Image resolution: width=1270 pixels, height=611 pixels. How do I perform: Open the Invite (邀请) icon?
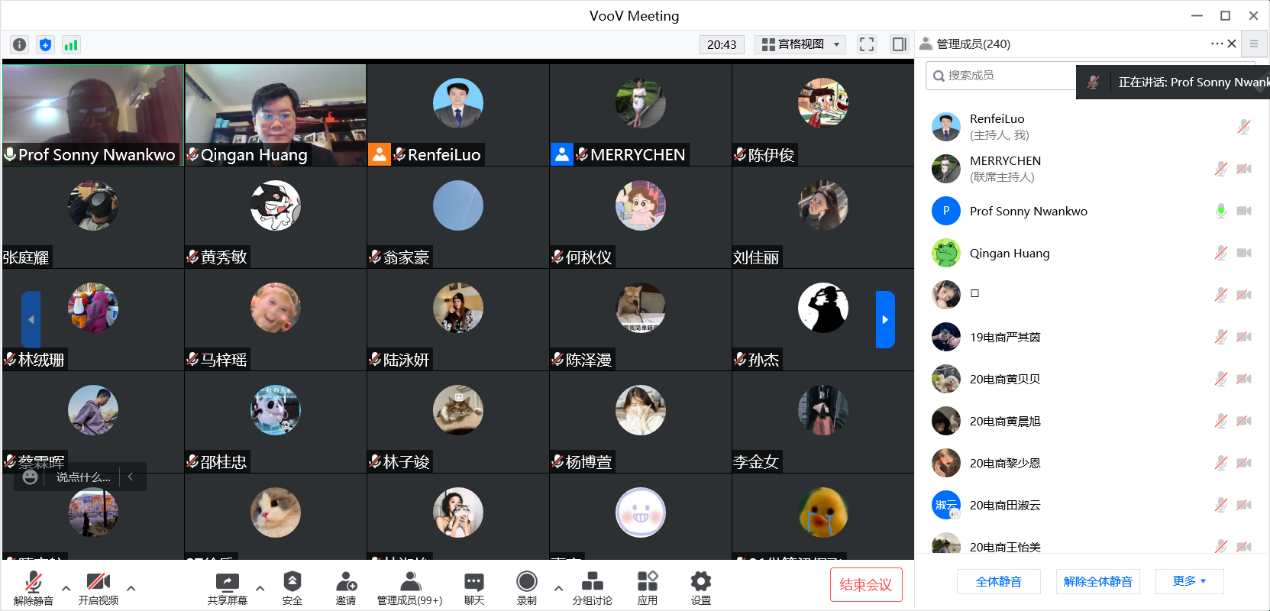(345, 588)
